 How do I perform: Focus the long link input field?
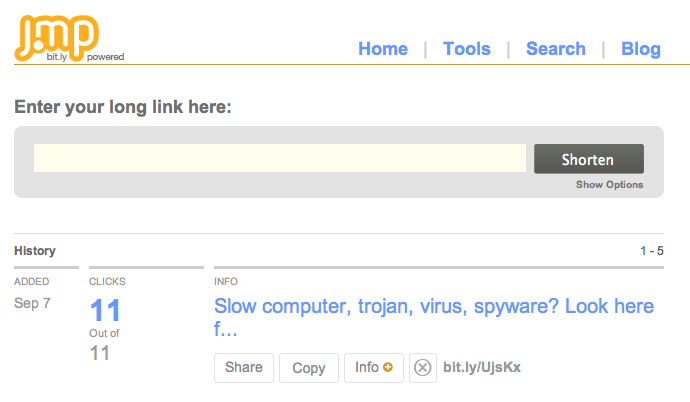[280, 158]
